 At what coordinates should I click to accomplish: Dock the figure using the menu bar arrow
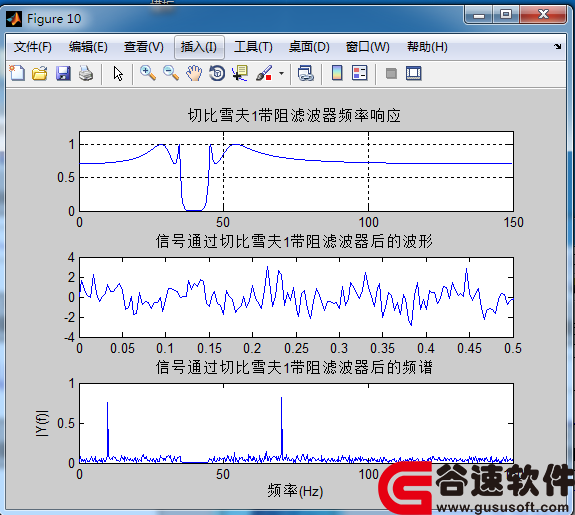click(558, 47)
